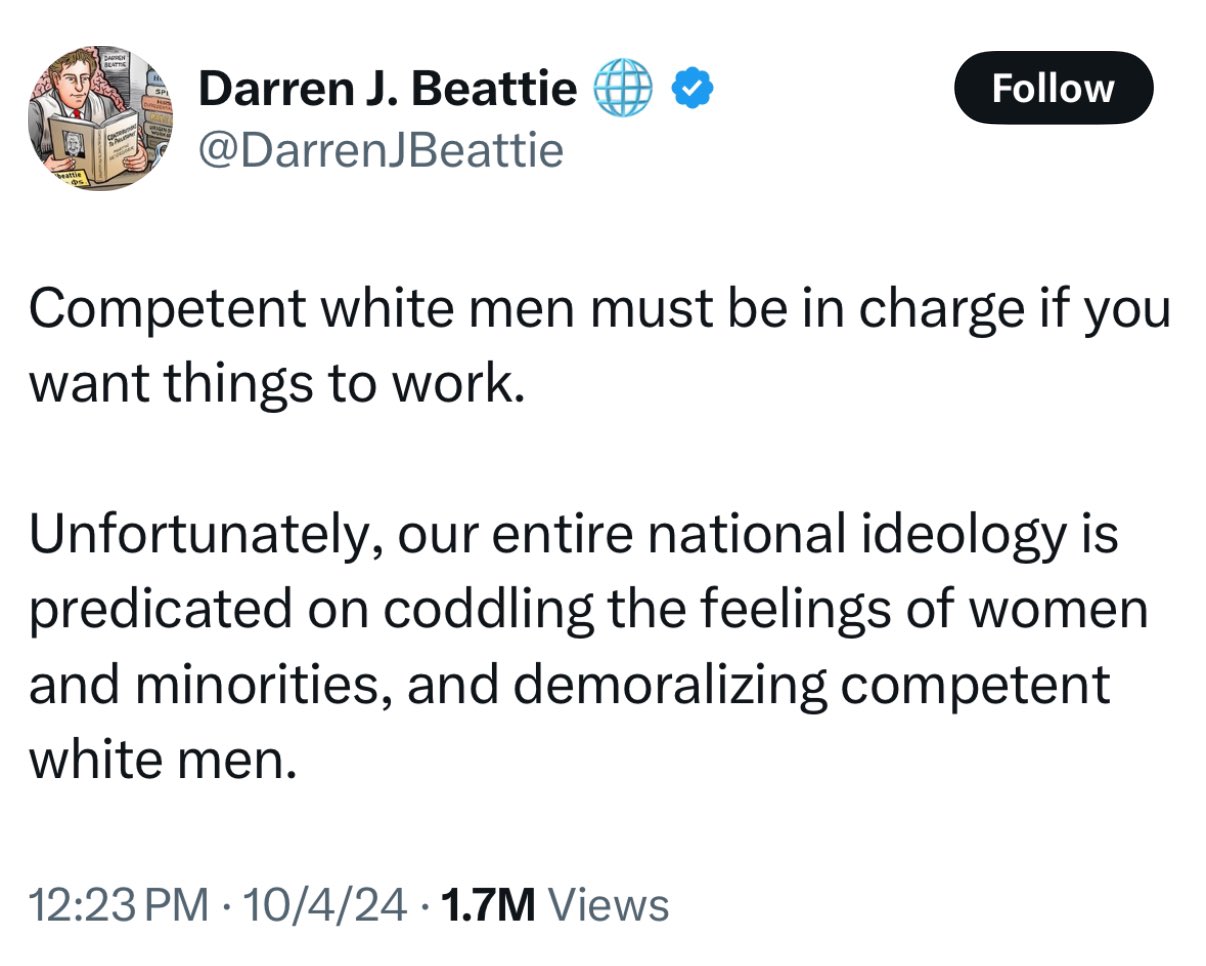The height and width of the screenshot is (966, 1206).
Task: Click the blue verified checkmark badge
Action: 690,91
